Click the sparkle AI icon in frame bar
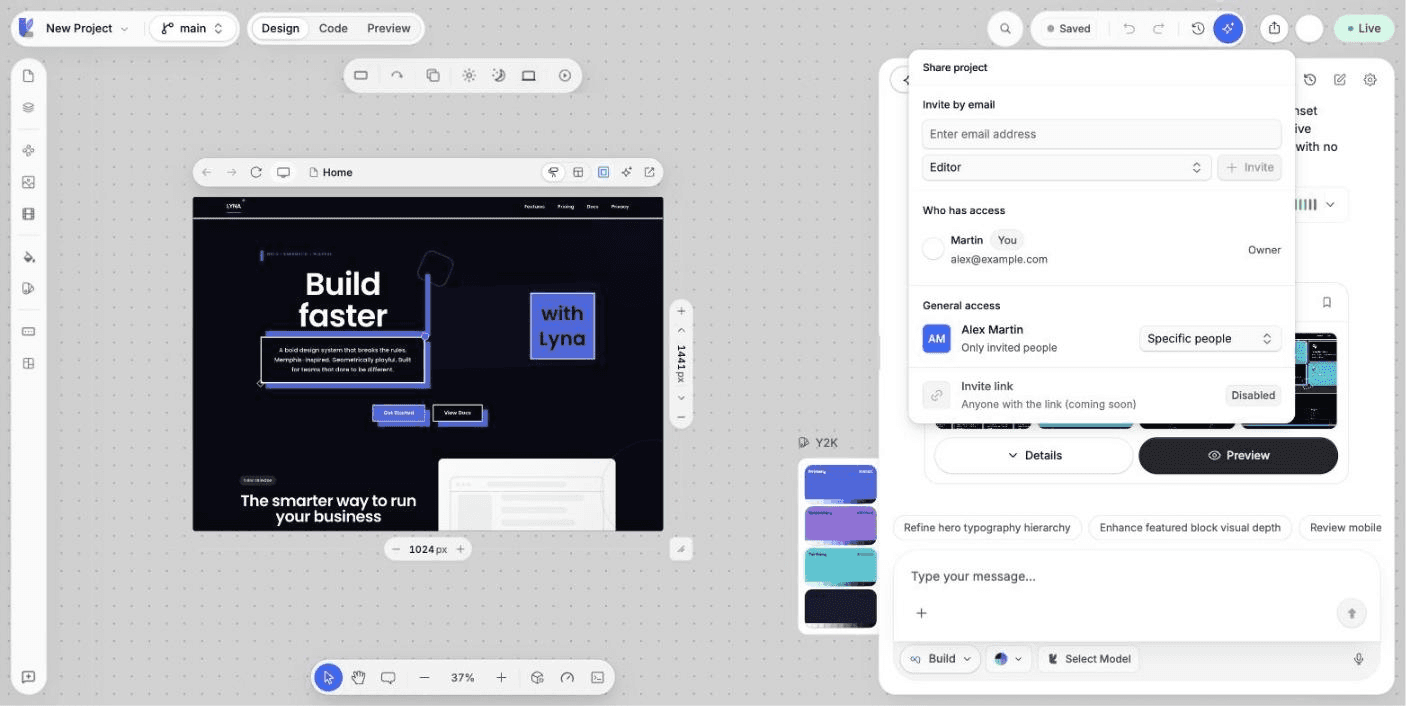Viewport: 1406px width, 706px height. coord(627,172)
